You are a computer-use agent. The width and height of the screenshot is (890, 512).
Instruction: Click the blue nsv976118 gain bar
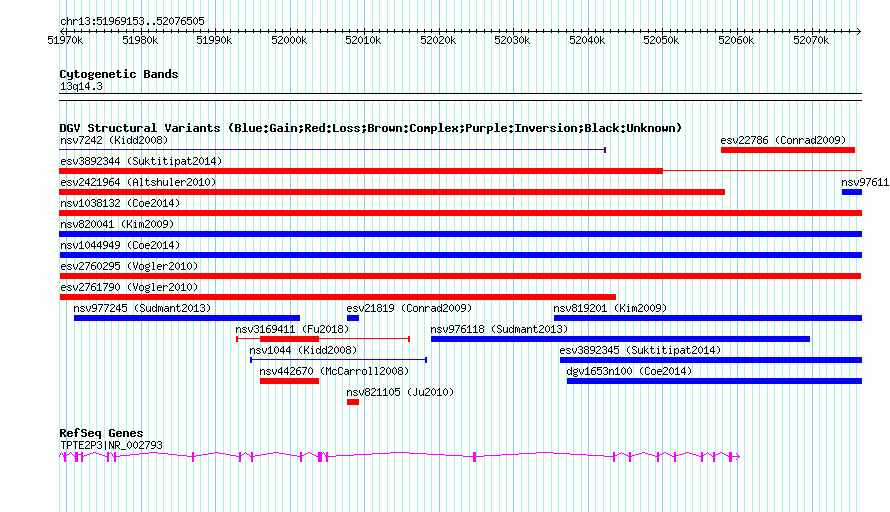620,339
